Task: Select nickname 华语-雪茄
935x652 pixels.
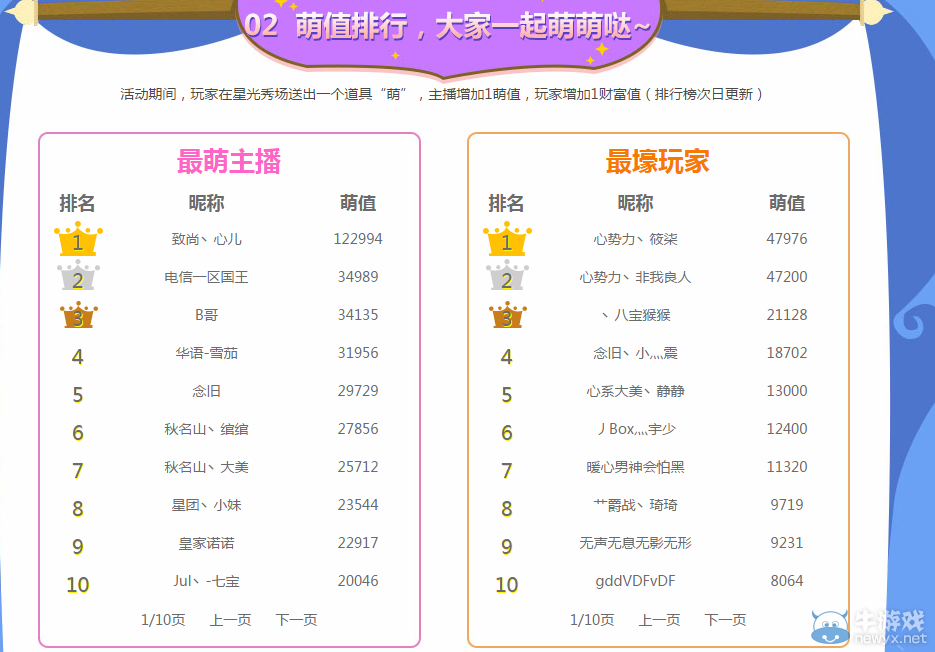Action: click(206, 353)
